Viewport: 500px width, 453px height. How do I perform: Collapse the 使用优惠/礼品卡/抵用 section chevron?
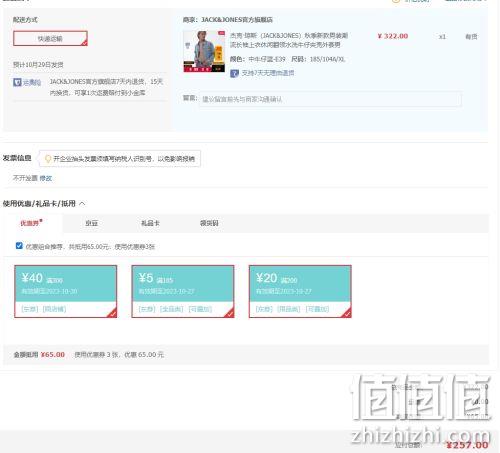click(x=82, y=203)
